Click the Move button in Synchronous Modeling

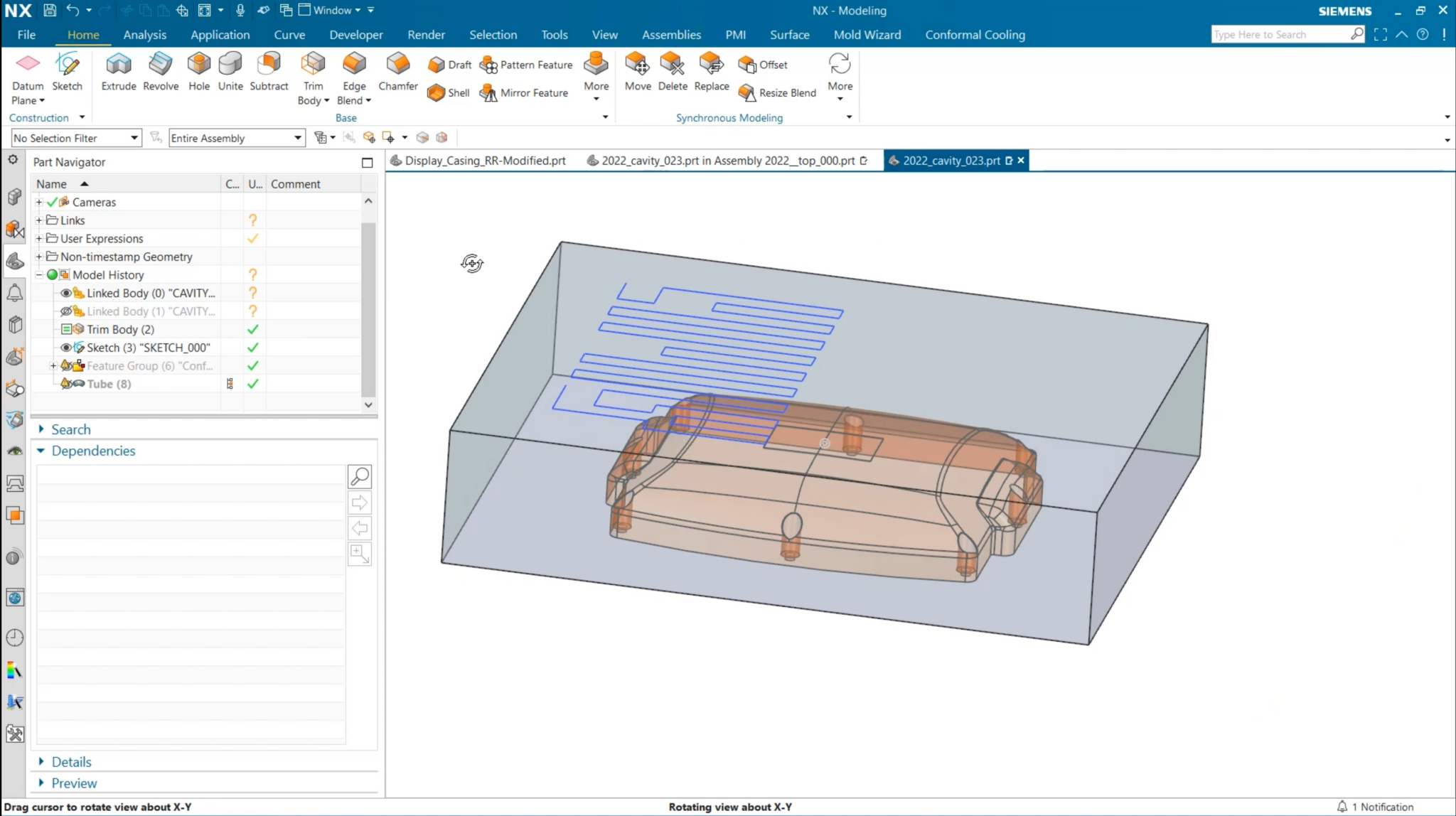[x=638, y=69]
